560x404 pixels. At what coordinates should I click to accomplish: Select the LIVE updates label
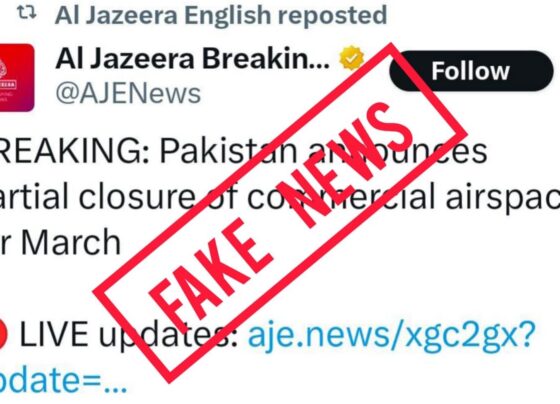129,334
